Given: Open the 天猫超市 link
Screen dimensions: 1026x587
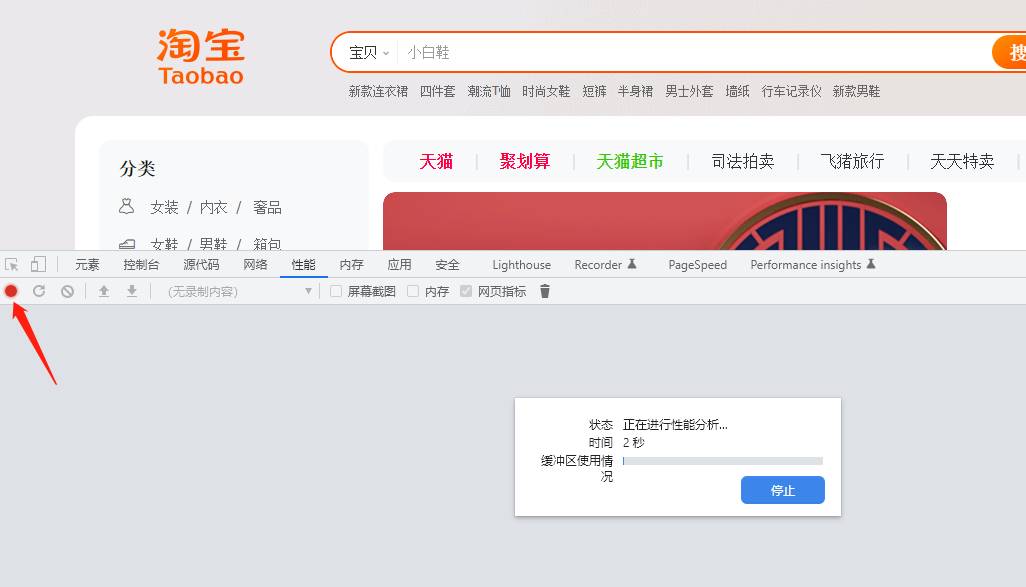Looking at the screenshot, I should pyautogui.click(x=630, y=161).
